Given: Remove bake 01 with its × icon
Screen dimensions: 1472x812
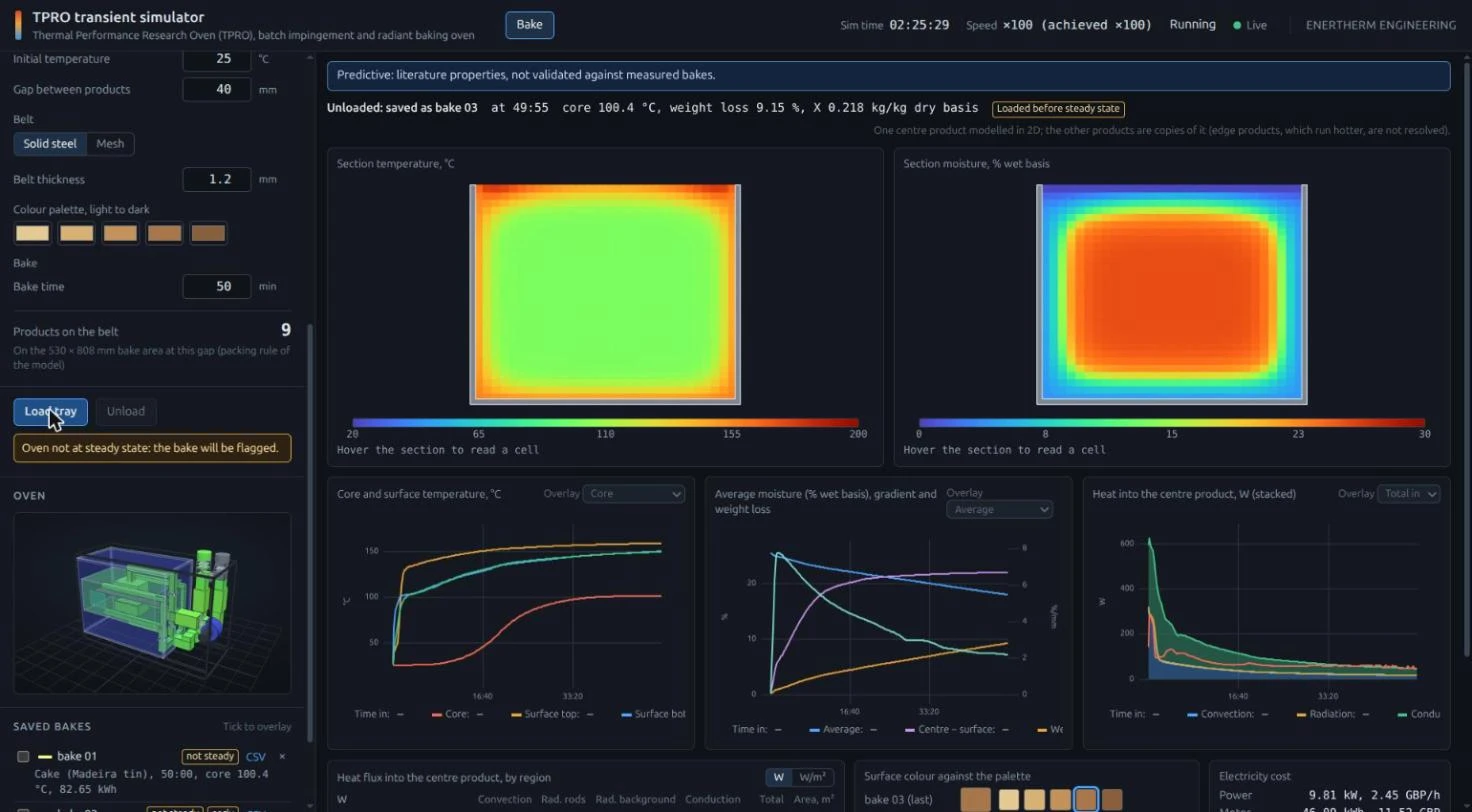Looking at the screenshot, I should pyautogui.click(x=282, y=757).
